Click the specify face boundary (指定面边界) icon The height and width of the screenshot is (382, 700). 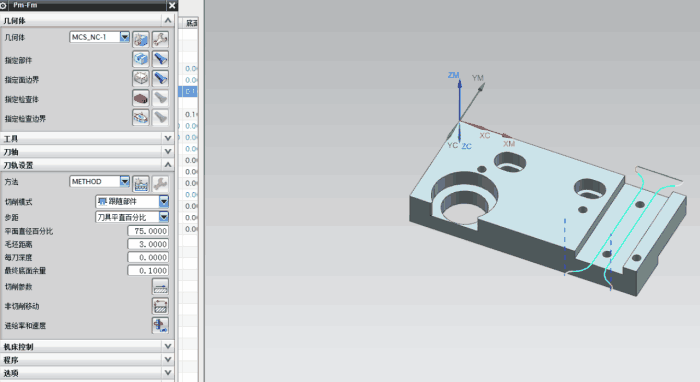141,79
